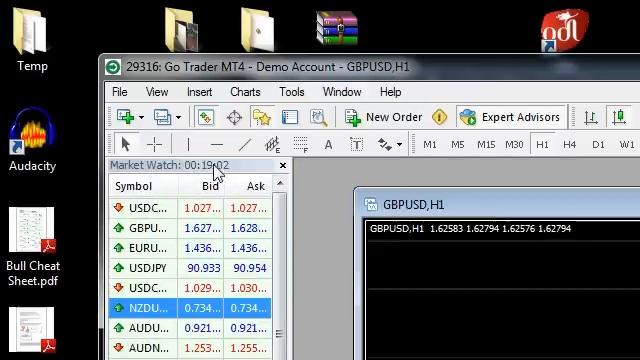Open the Charts menu
Screen dimensions: 640x360
pos(245,92)
